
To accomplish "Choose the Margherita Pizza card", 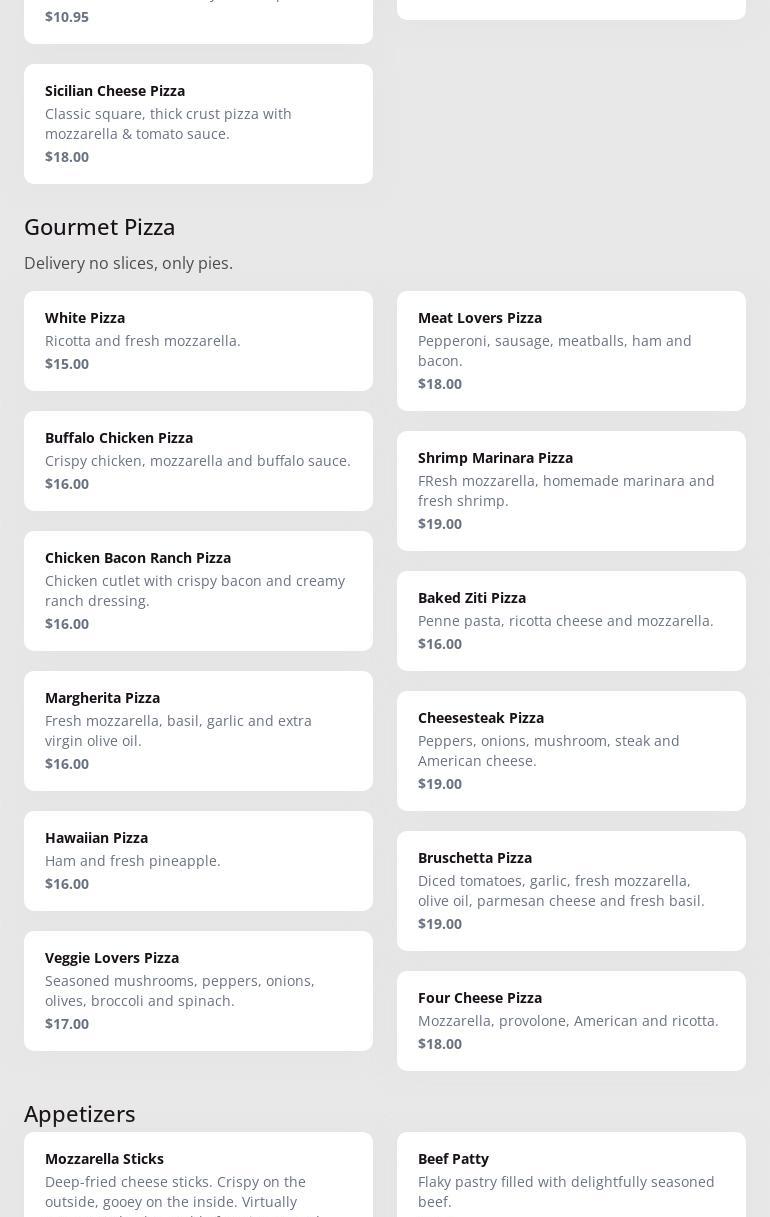I will pyautogui.click(x=198, y=731).
